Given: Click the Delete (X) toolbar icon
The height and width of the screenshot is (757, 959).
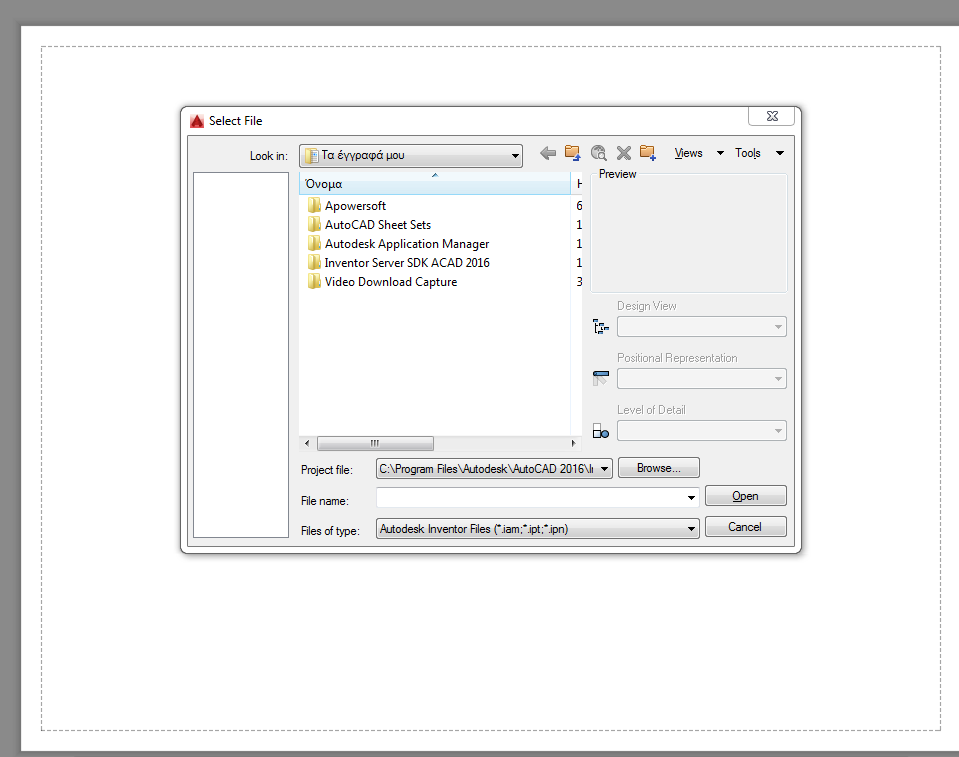Looking at the screenshot, I should tap(623, 153).
